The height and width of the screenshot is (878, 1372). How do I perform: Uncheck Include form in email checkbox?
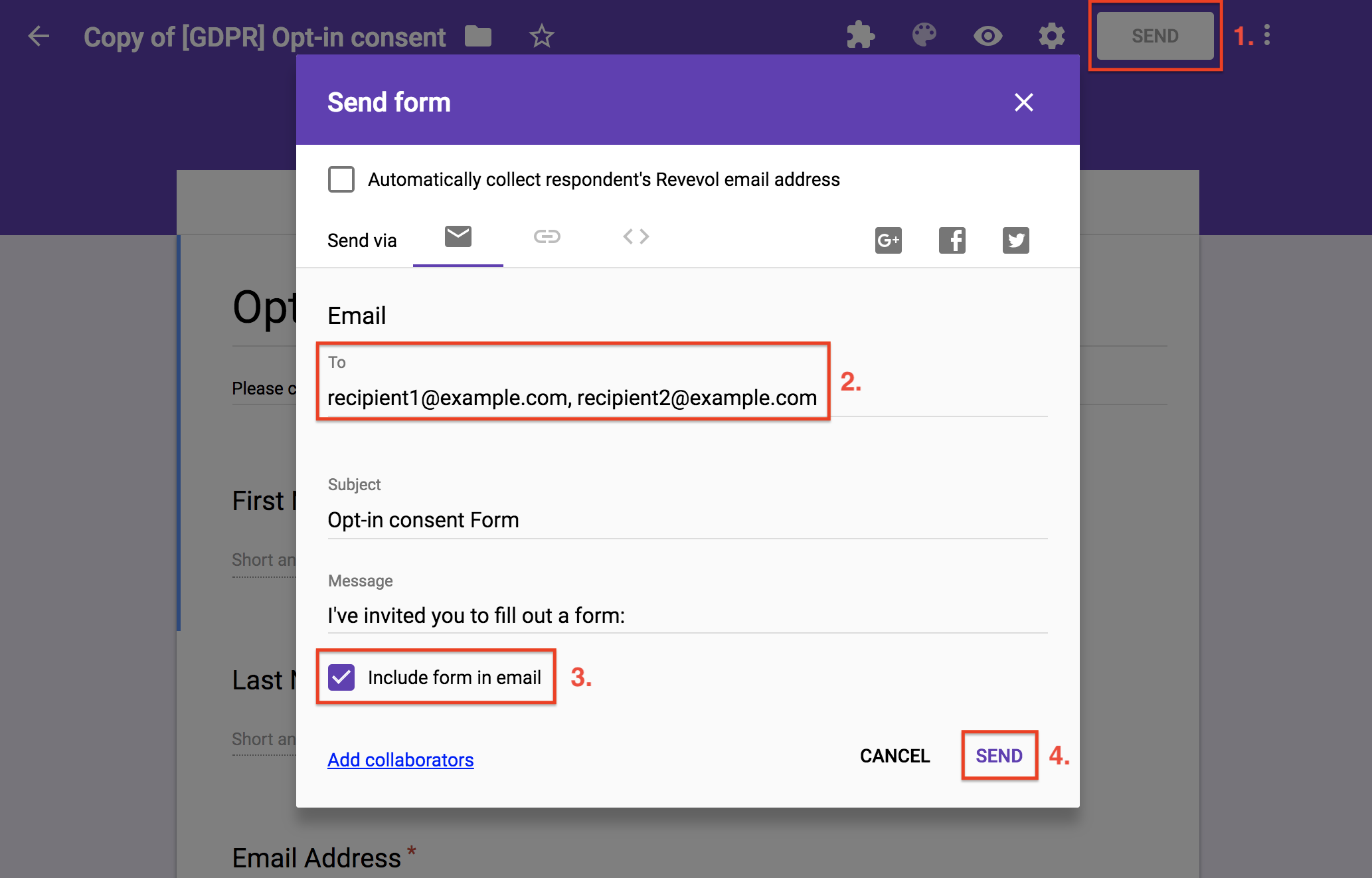click(x=341, y=677)
